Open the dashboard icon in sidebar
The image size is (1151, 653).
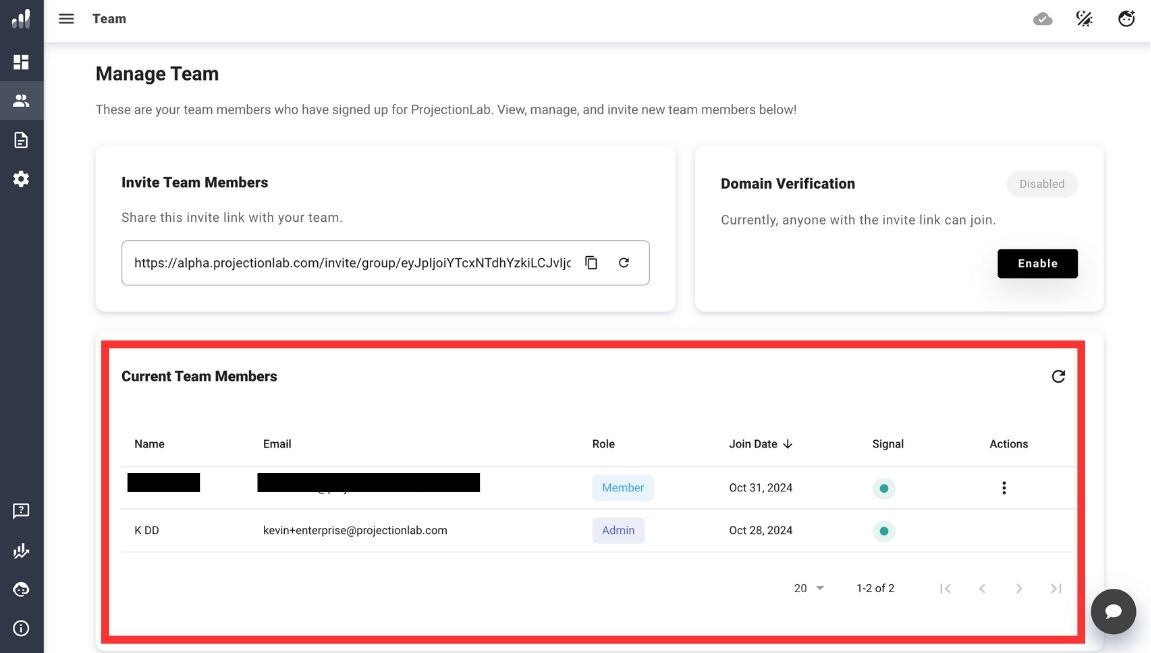(x=21, y=62)
